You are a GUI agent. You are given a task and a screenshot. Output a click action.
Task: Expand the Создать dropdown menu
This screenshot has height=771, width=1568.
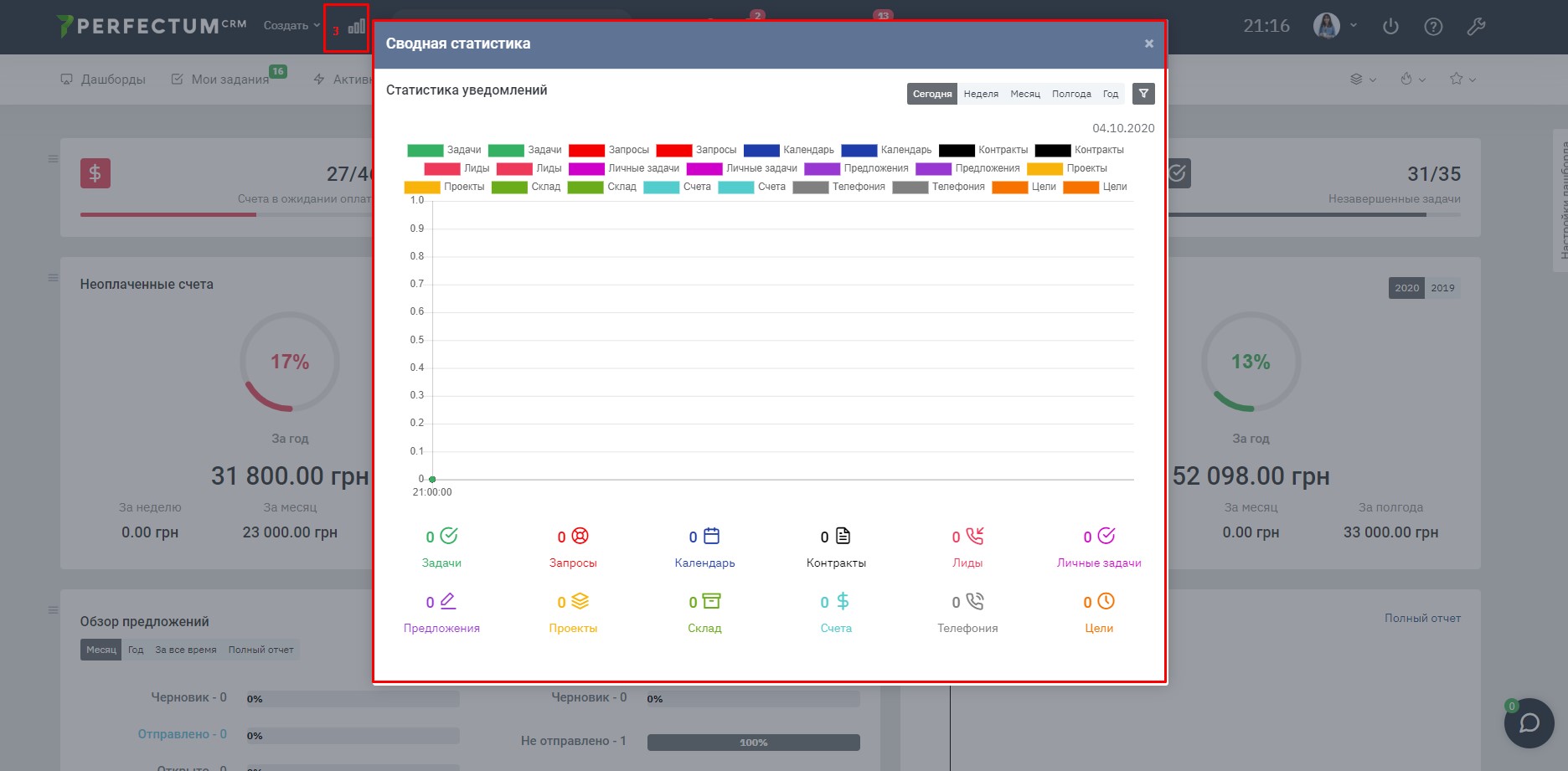[x=291, y=26]
